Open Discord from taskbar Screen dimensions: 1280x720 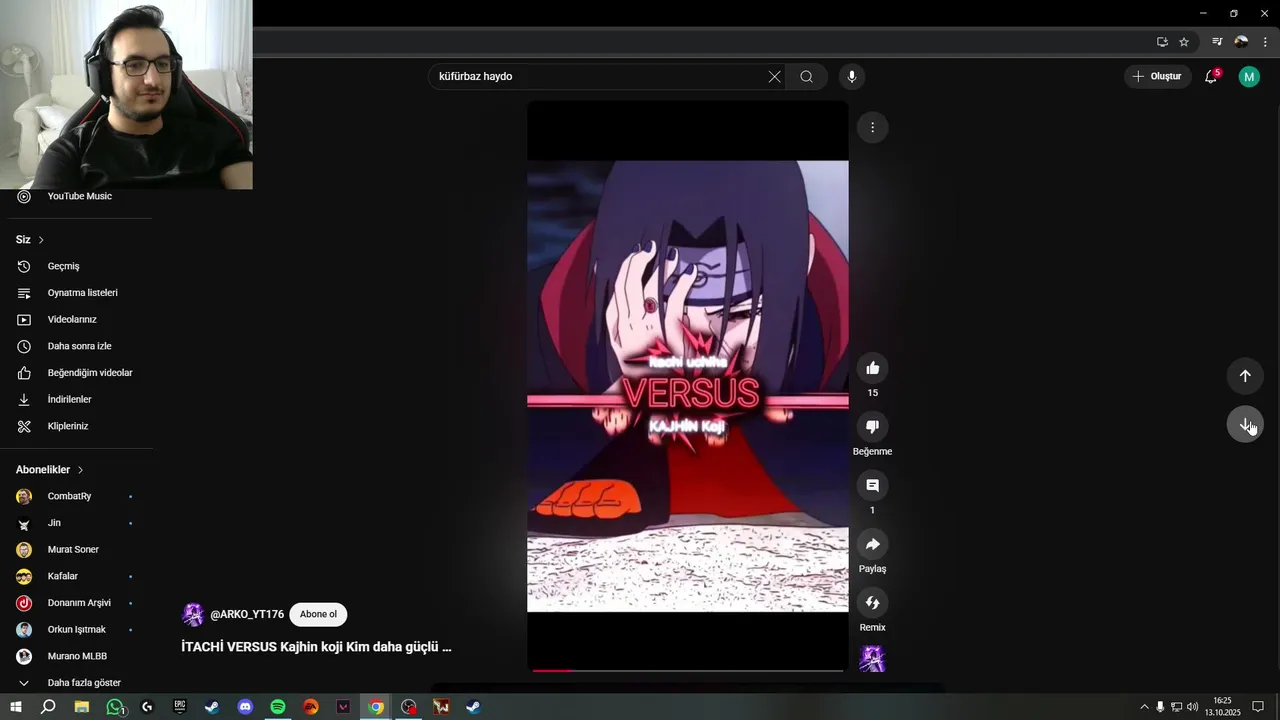245,707
